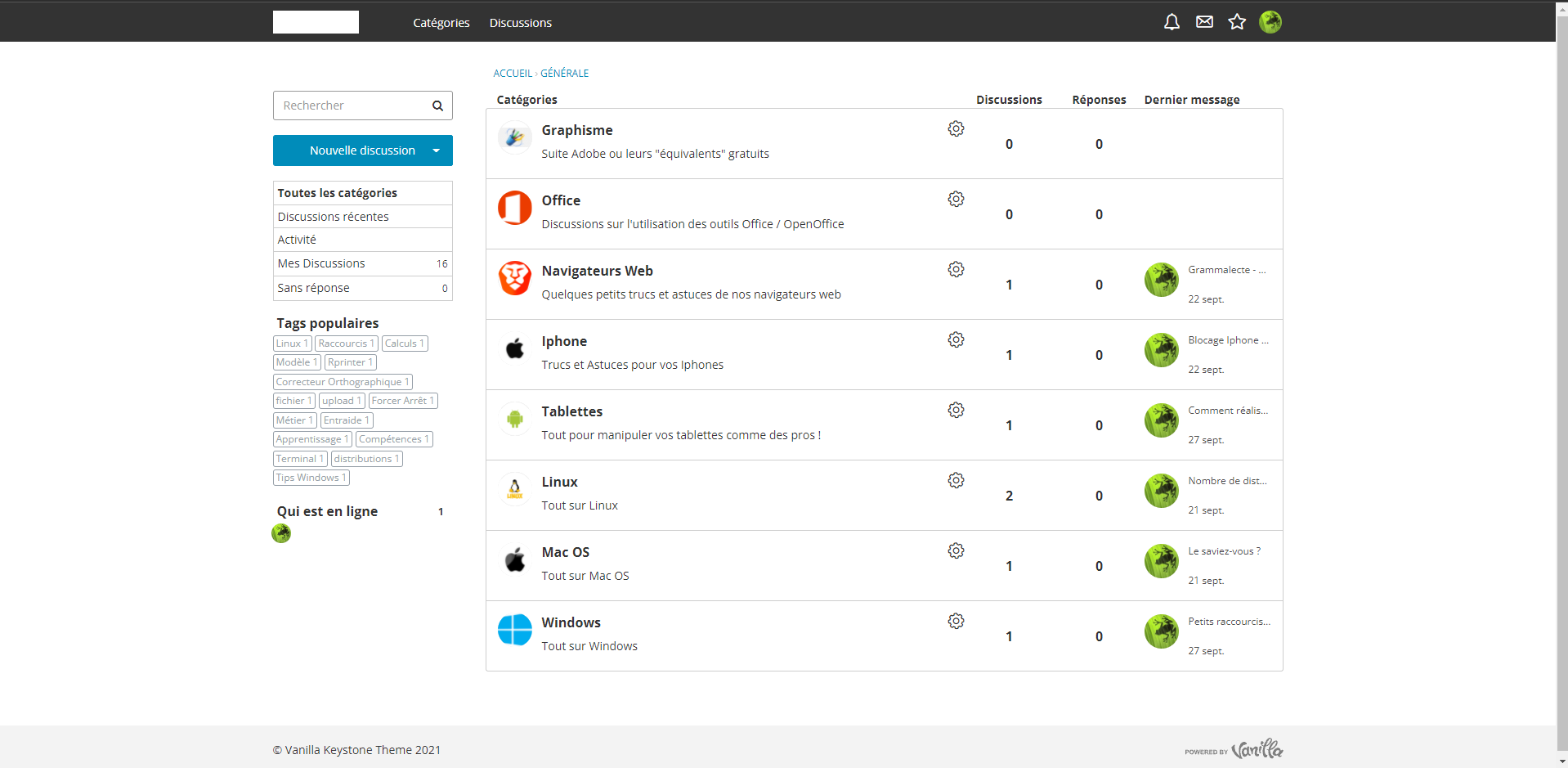Focus the Rechercher search field

click(x=352, y=106)
